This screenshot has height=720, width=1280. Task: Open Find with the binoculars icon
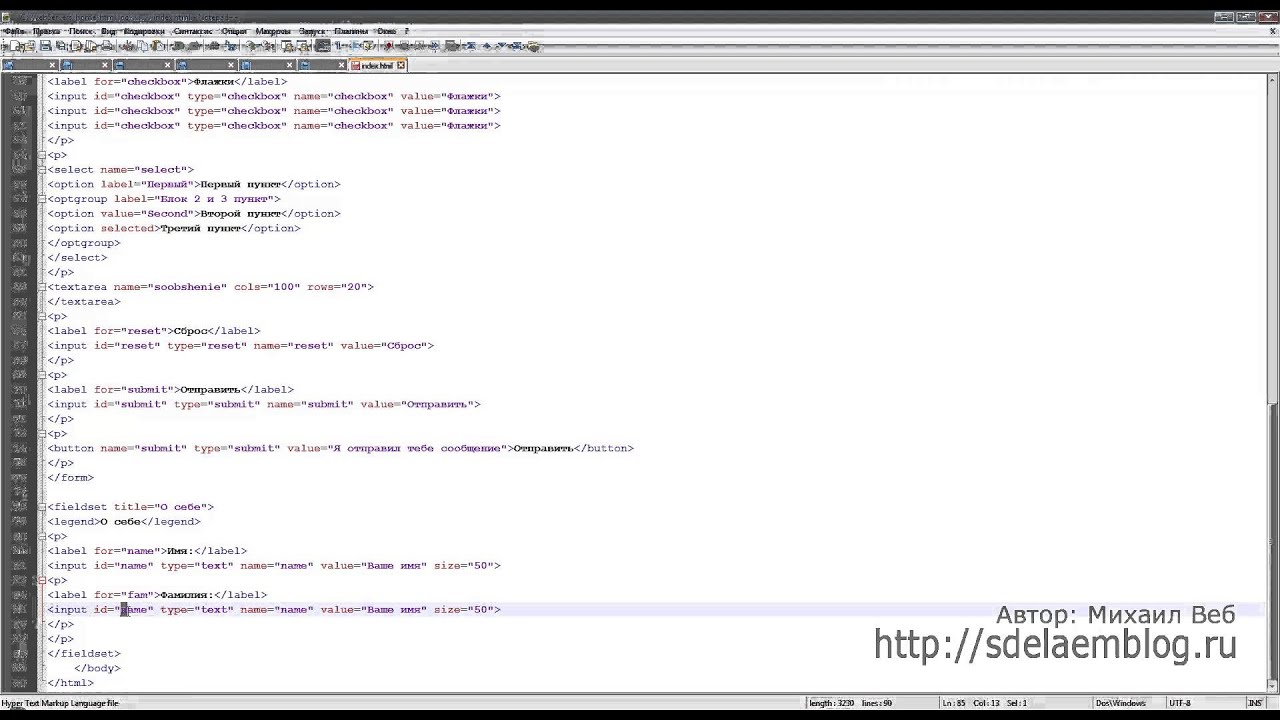214,46
